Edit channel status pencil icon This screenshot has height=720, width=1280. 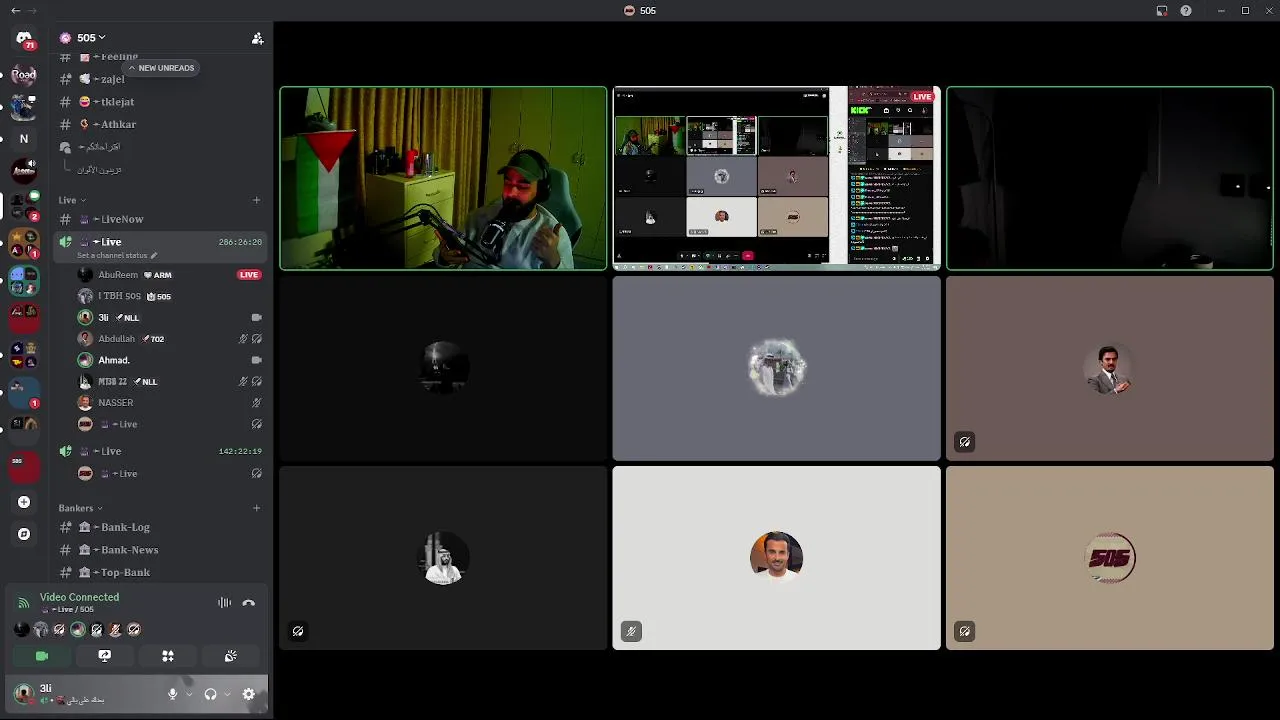pyautogui.click(x=154, y=255)
